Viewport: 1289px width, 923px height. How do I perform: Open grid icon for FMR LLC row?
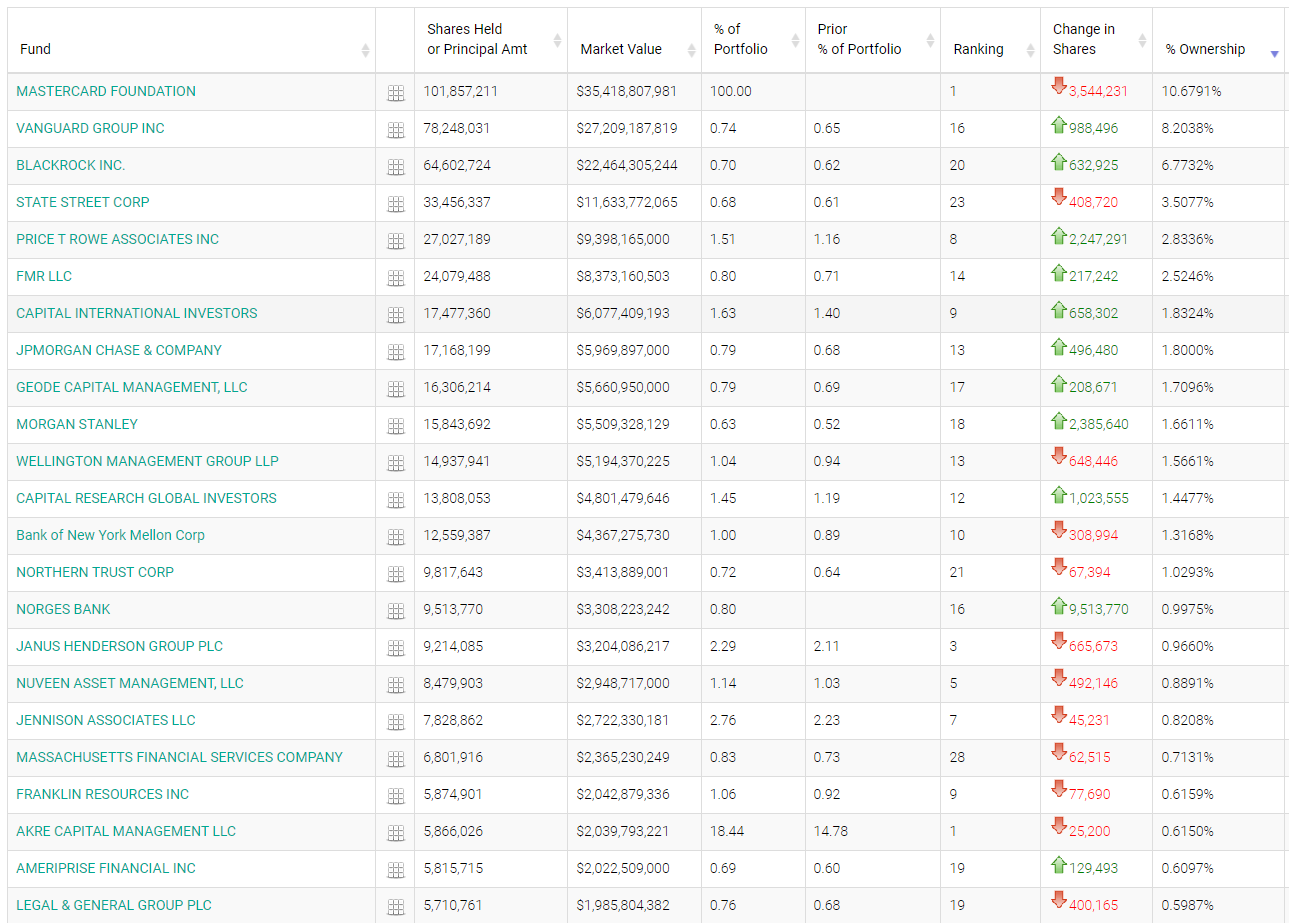click(x=396, y=278)
